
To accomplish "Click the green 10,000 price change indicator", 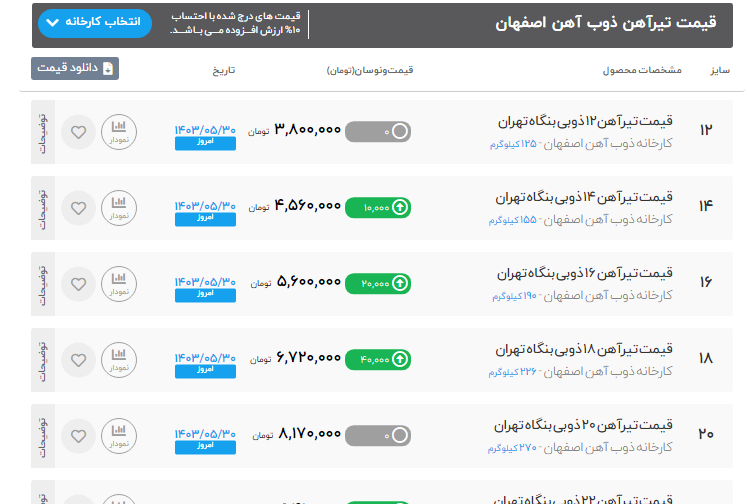I will coord(378,207).
